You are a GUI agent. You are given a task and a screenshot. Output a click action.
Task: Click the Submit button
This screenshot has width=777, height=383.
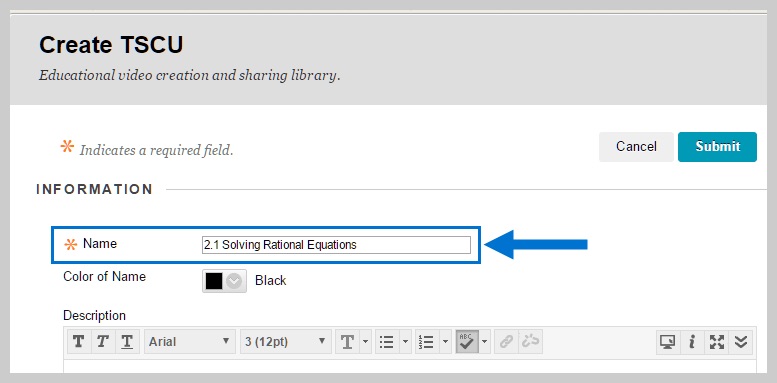[717, 147]
